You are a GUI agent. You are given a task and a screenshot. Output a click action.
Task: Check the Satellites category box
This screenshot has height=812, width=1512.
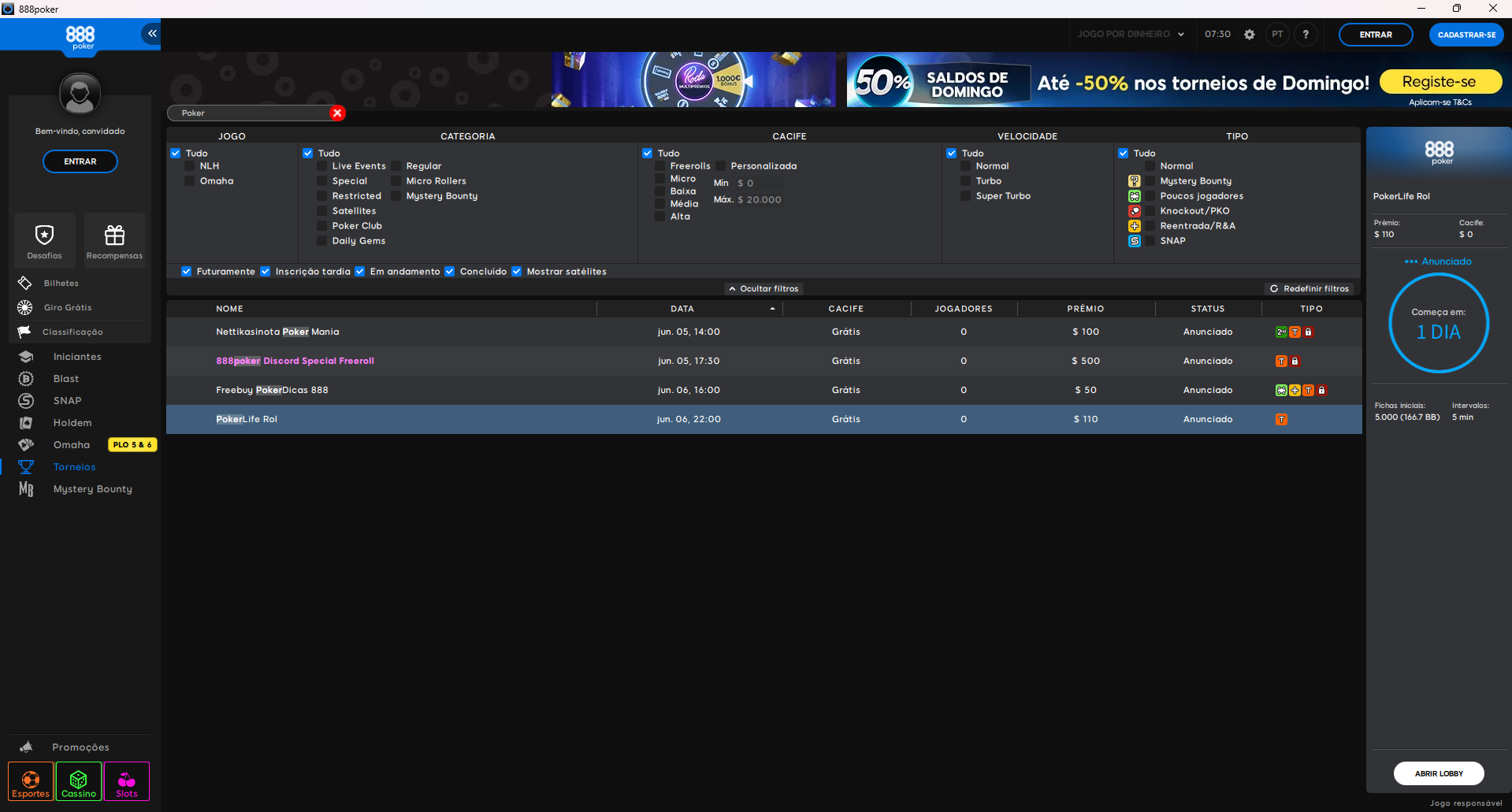[x=322, y=211]
